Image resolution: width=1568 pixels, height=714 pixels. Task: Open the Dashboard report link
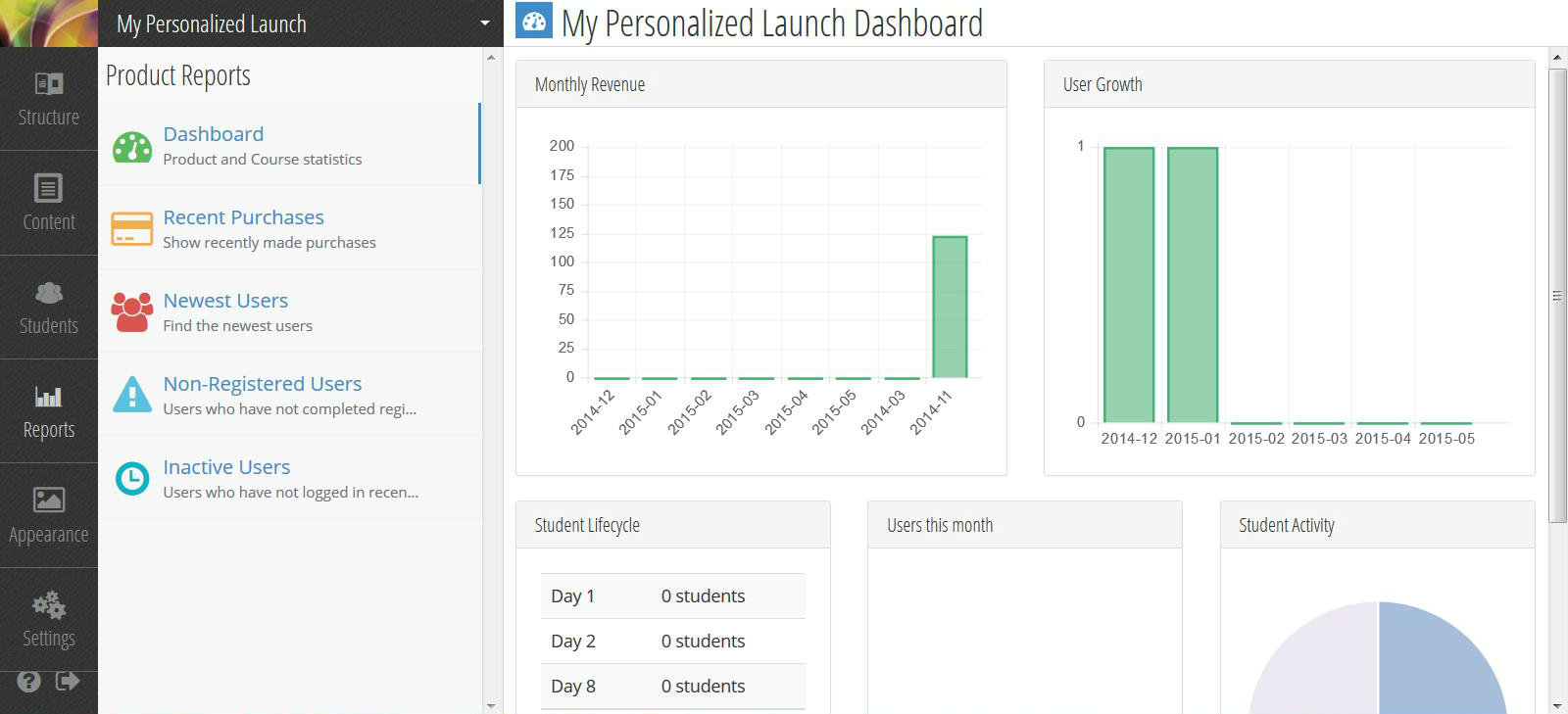coord(214,134)
